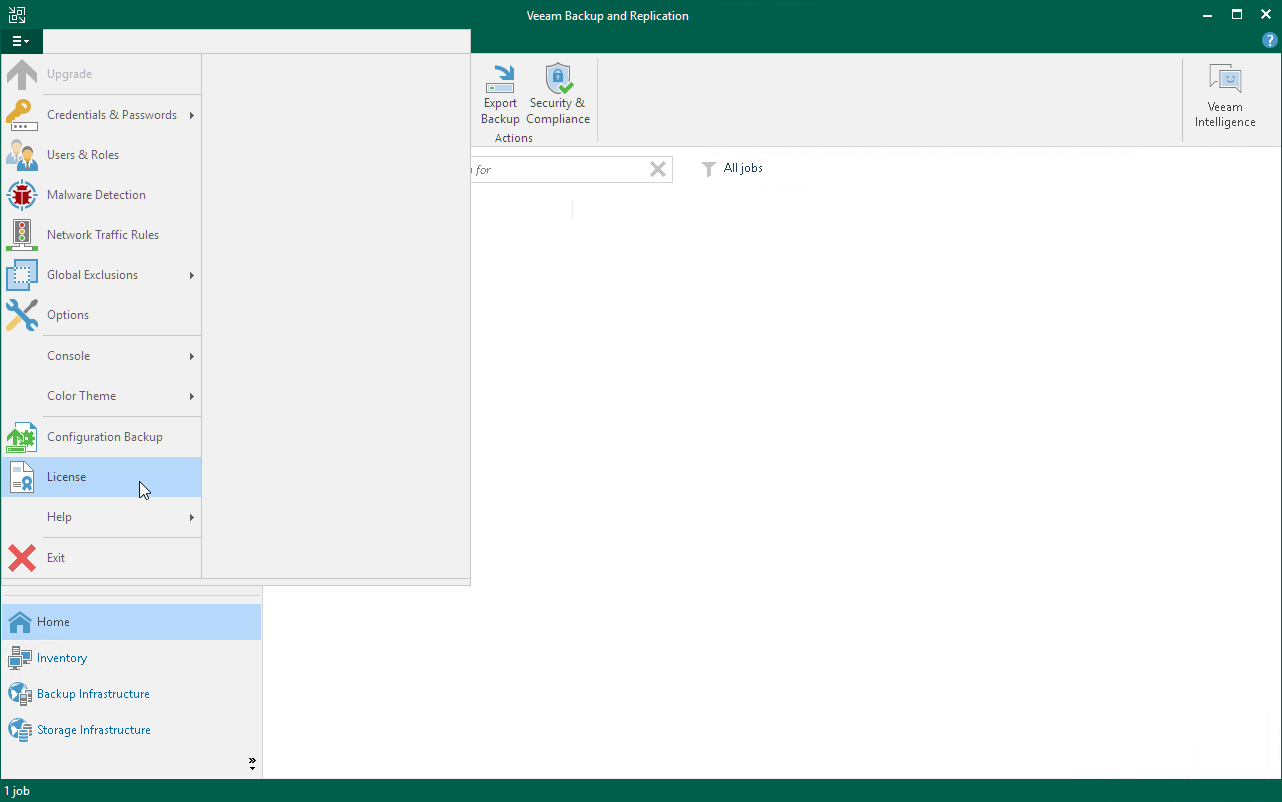Expand the Help submenu arrow
Image resolution: width=1282 pixels, height=802 pixels.
pos(191,517)
